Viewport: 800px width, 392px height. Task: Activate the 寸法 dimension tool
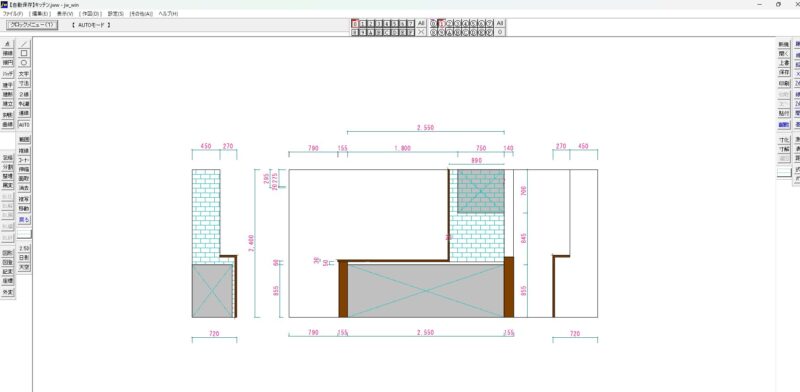(x=24, y=83)
